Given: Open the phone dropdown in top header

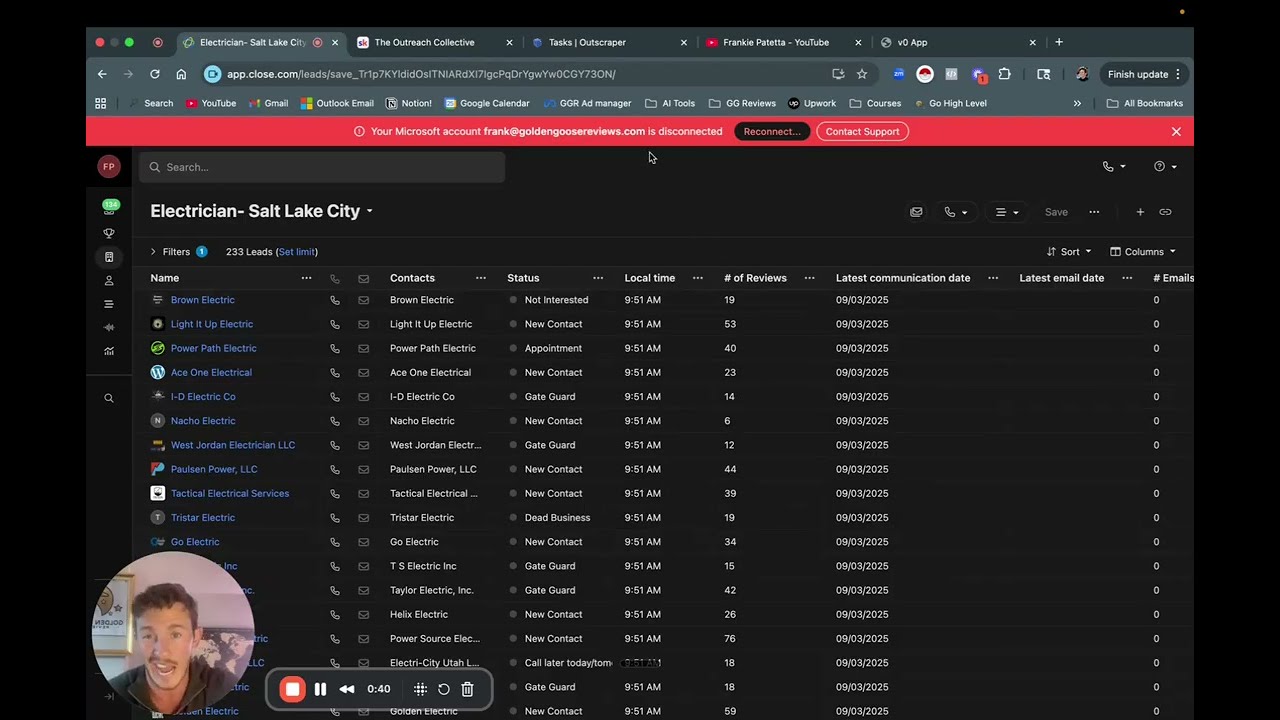Looking at the screenshot, I should [1114, 167].
